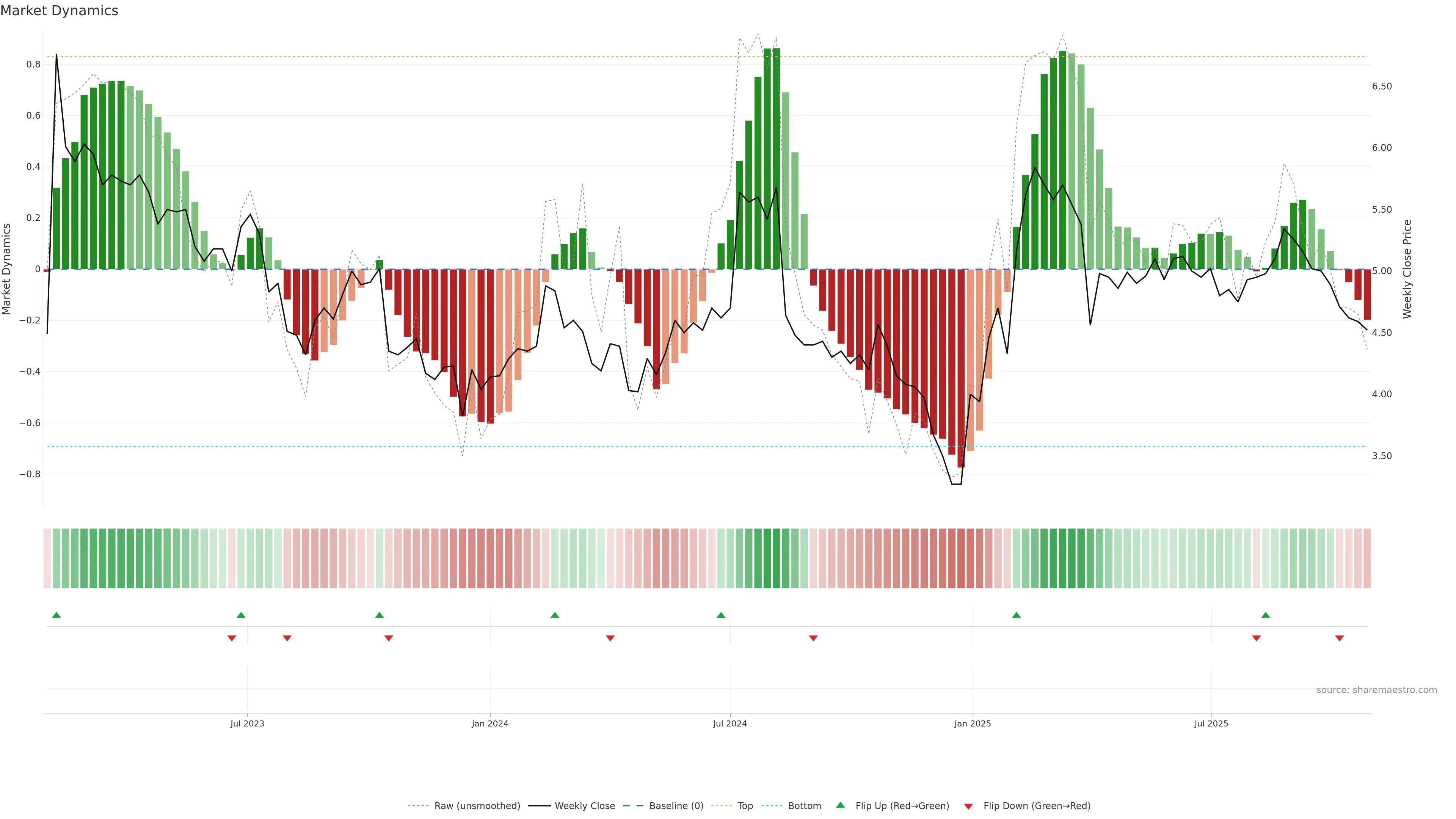Viewport: 1456px width, 819px height.
Task: Click the Jan 2024 x-axis label
Action: [x=490, y=723]
